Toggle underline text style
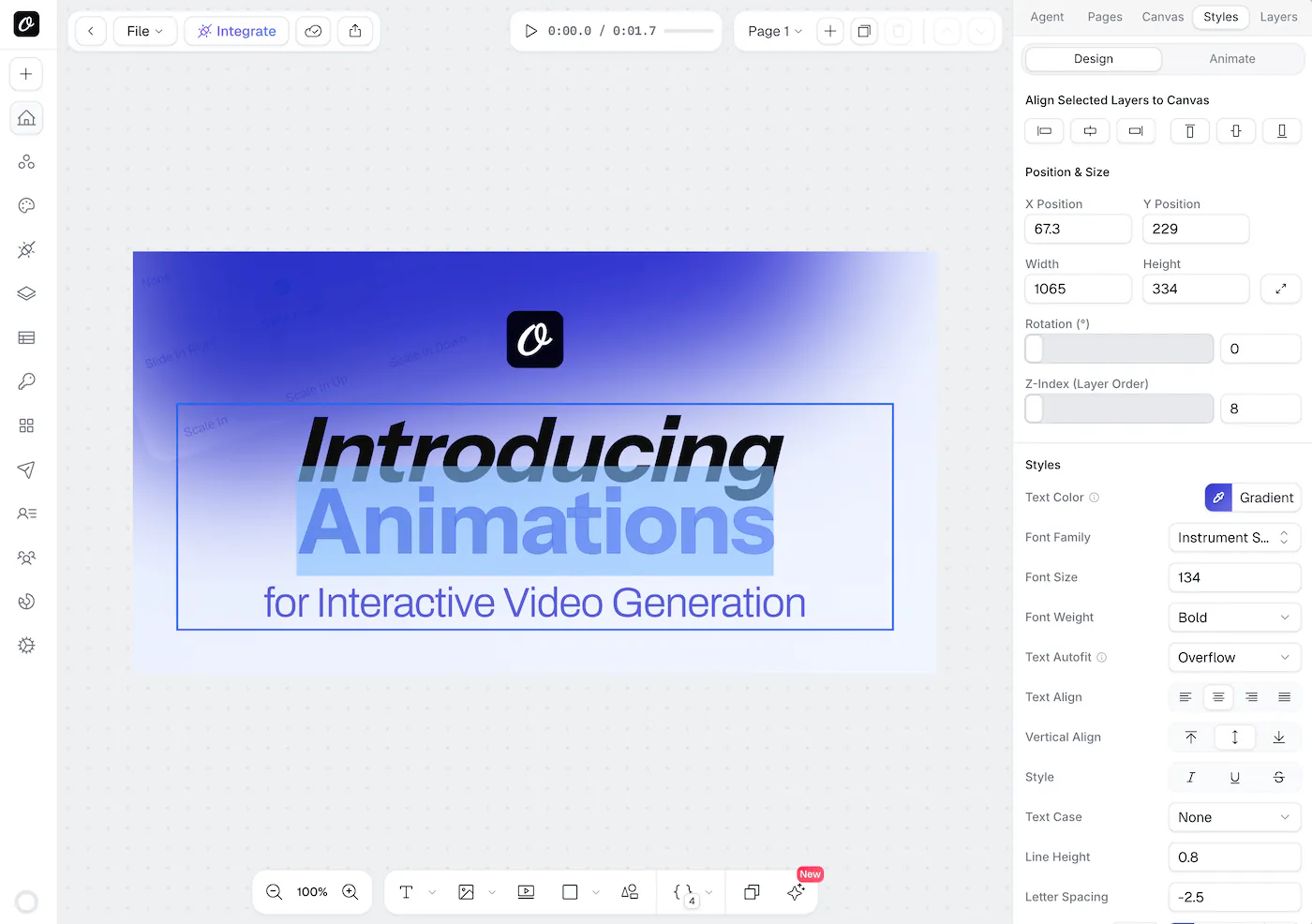Image resolution: width=1312 pixels, height=924 pixels. (1235, 777)
